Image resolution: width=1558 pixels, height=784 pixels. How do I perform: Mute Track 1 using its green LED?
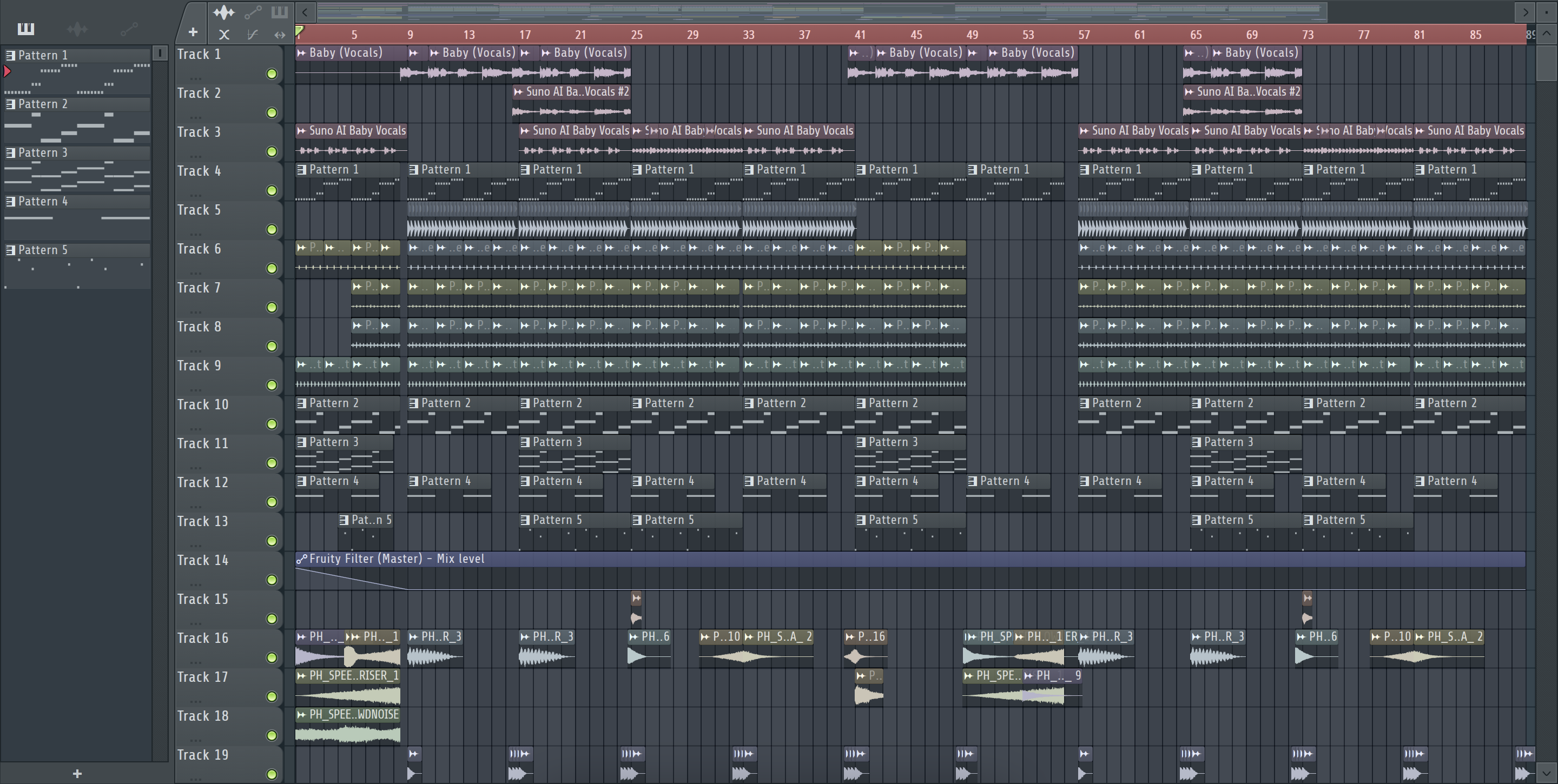(272, 74)
